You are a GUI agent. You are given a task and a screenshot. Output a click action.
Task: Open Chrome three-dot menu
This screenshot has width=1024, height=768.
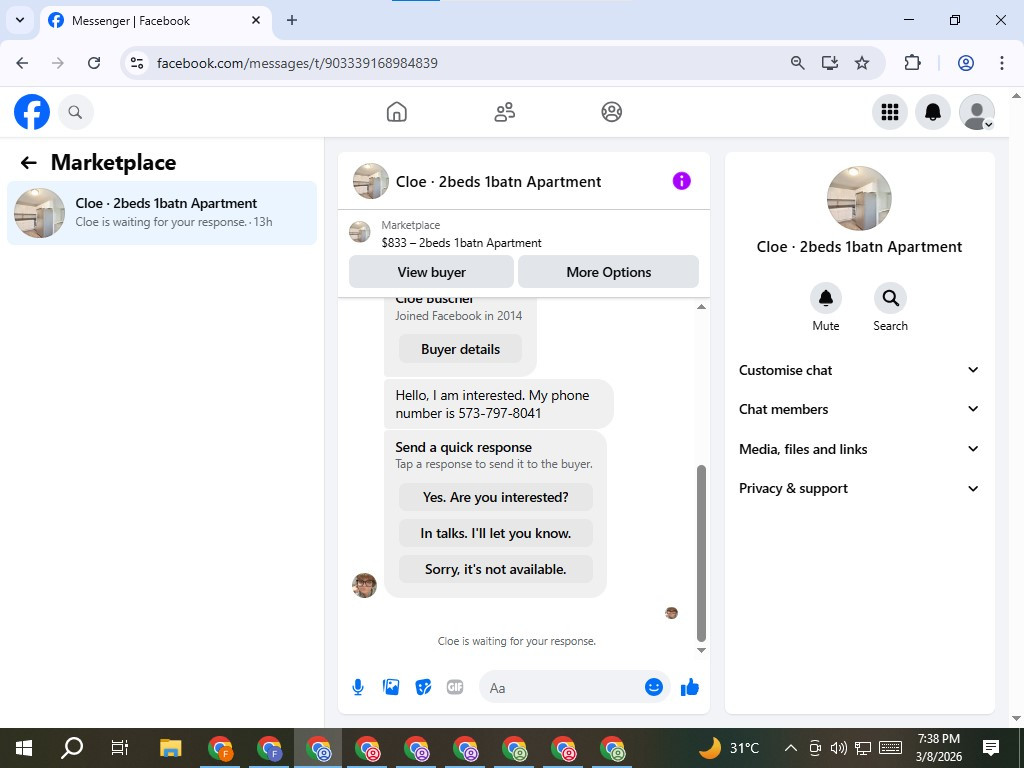1002,63
